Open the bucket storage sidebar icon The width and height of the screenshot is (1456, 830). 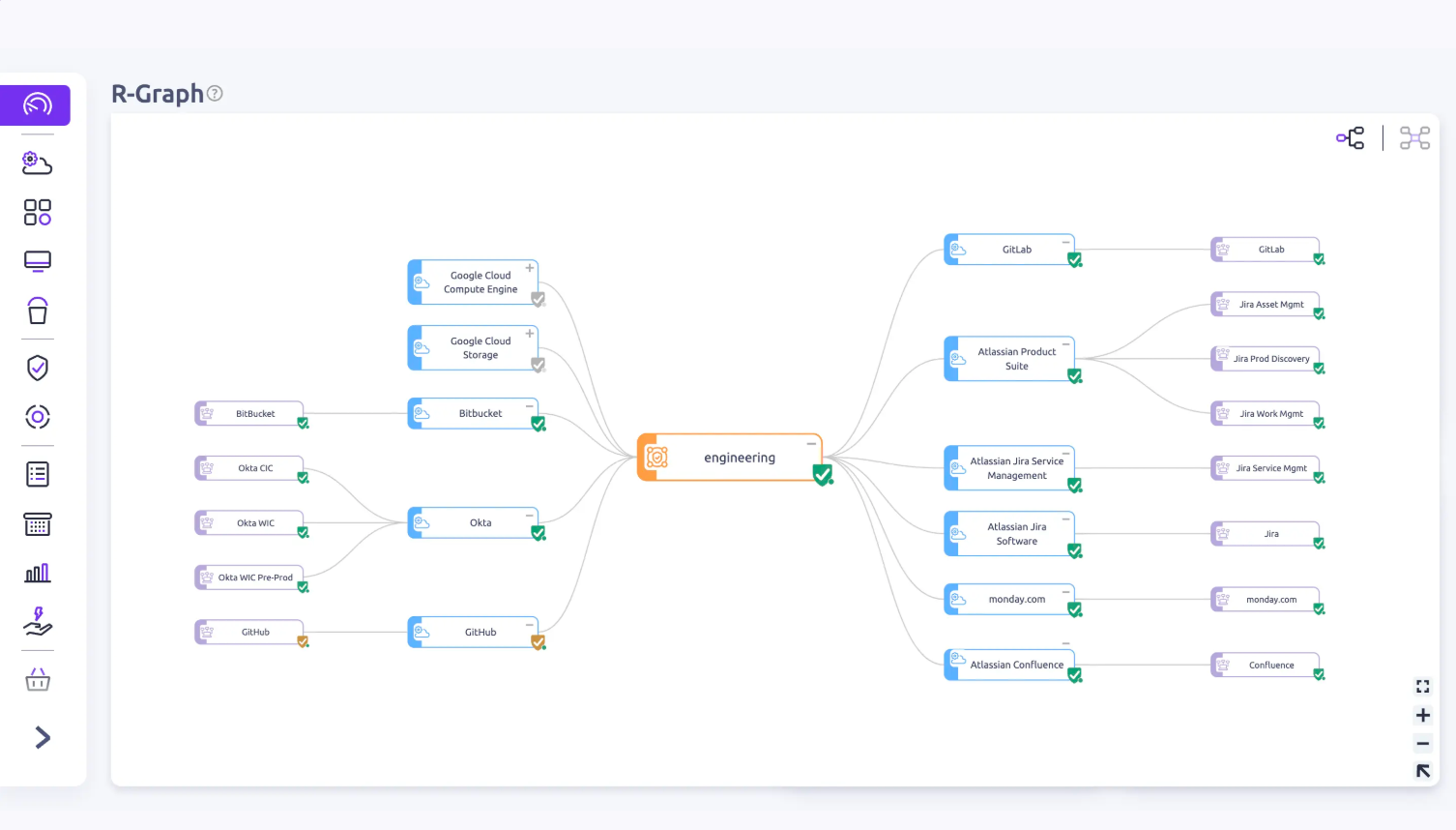(x=38, y=311)
